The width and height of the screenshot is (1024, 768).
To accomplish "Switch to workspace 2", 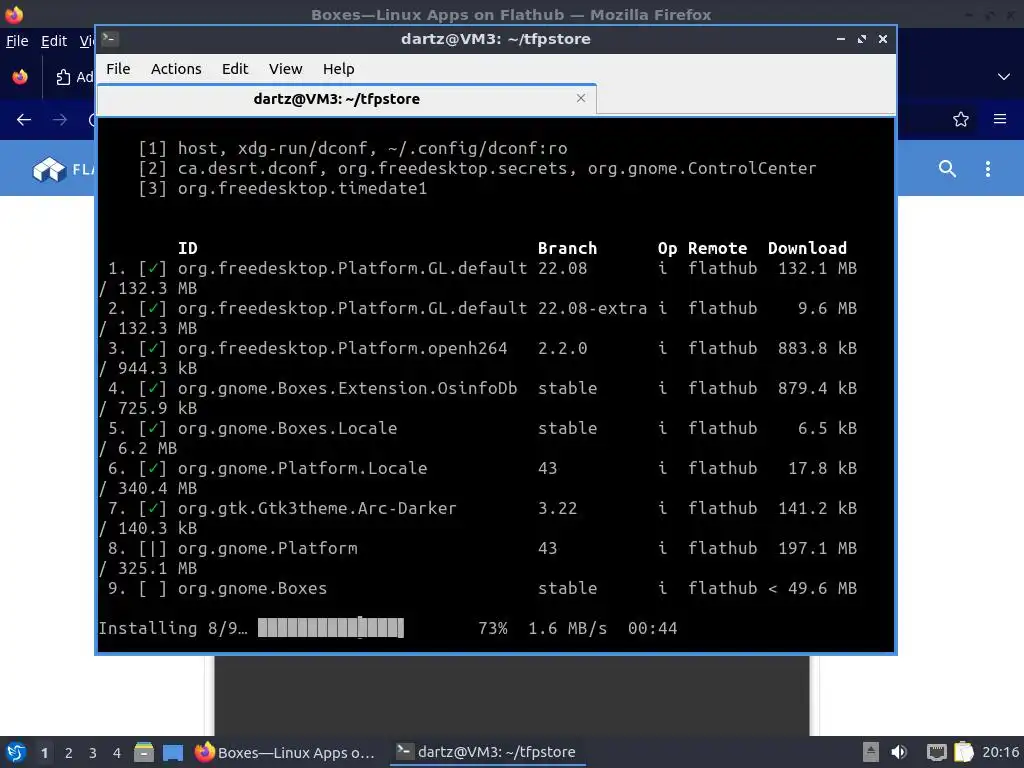I will pyautogui.click(x=69, y=753).
